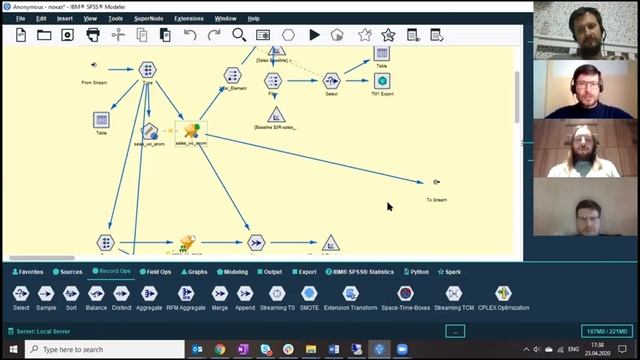This screenshot has height=360, width=640.
Task: Pick the Space-Time-Boxes palette node
Action: pos(405,298)
